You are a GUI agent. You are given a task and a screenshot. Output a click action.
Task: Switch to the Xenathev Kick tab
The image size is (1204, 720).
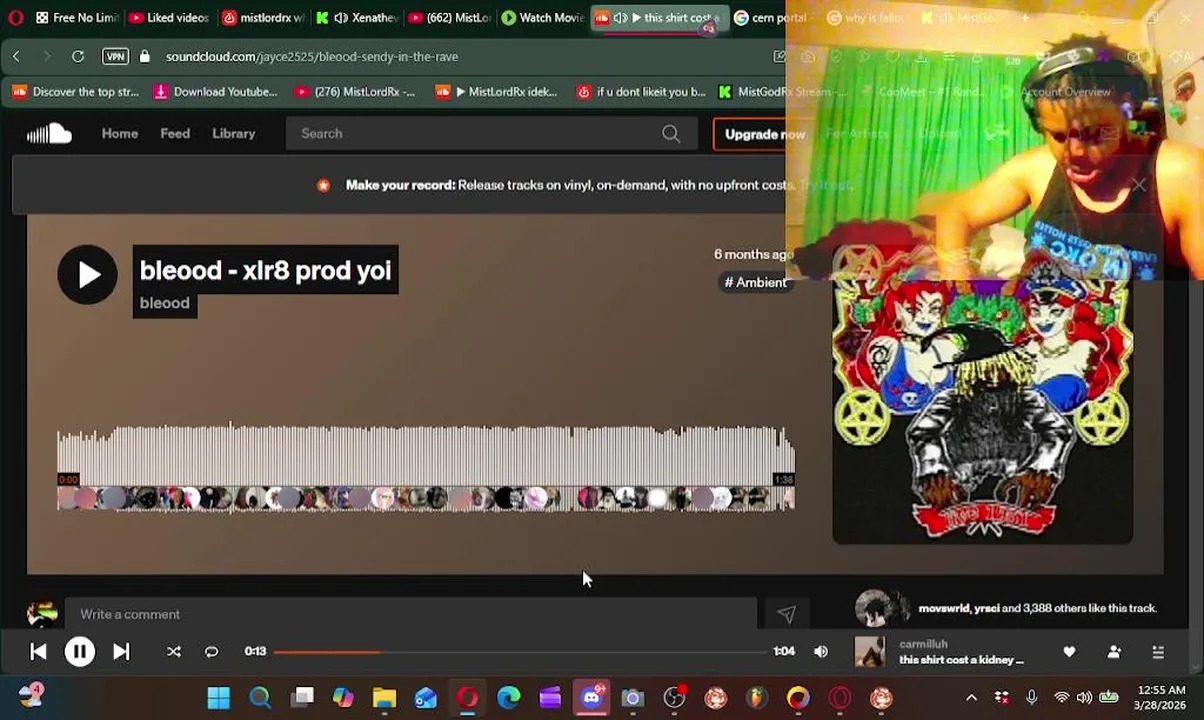click(x=357, y=17)
